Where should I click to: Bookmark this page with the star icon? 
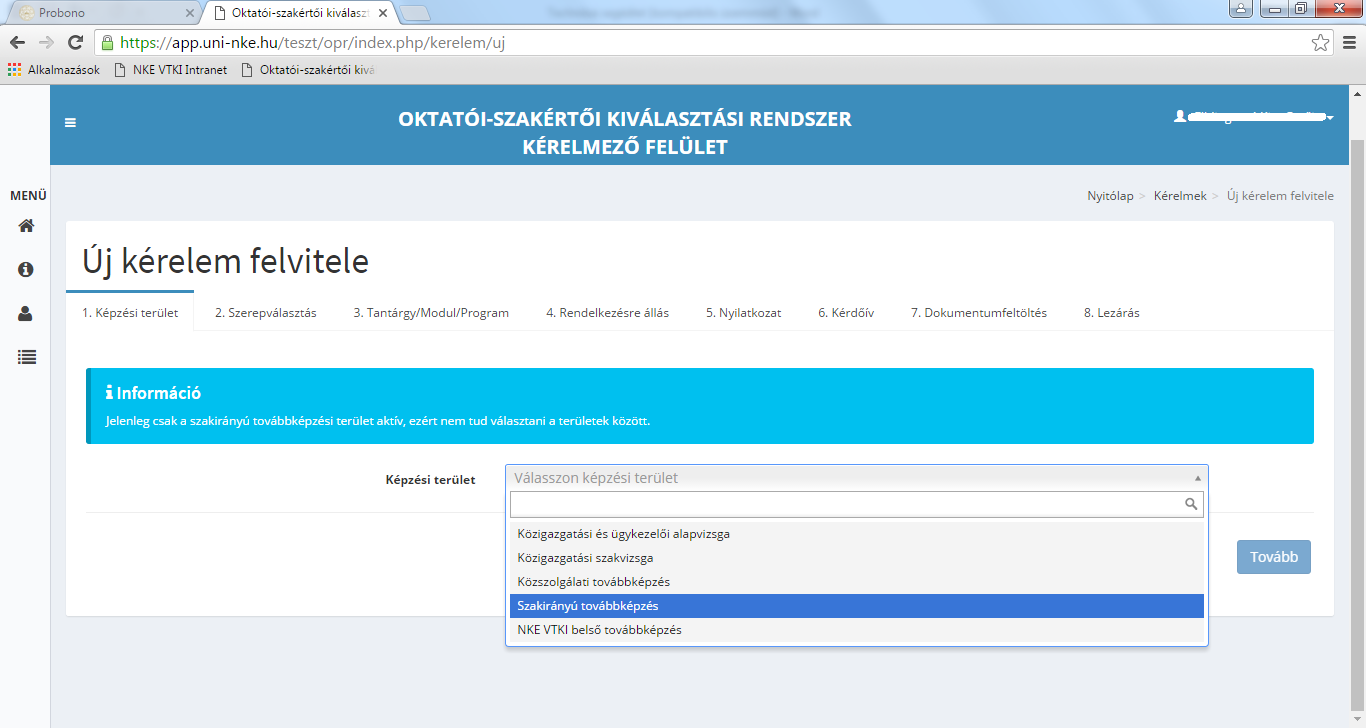pyautogui.click(x=1320, y=43)
